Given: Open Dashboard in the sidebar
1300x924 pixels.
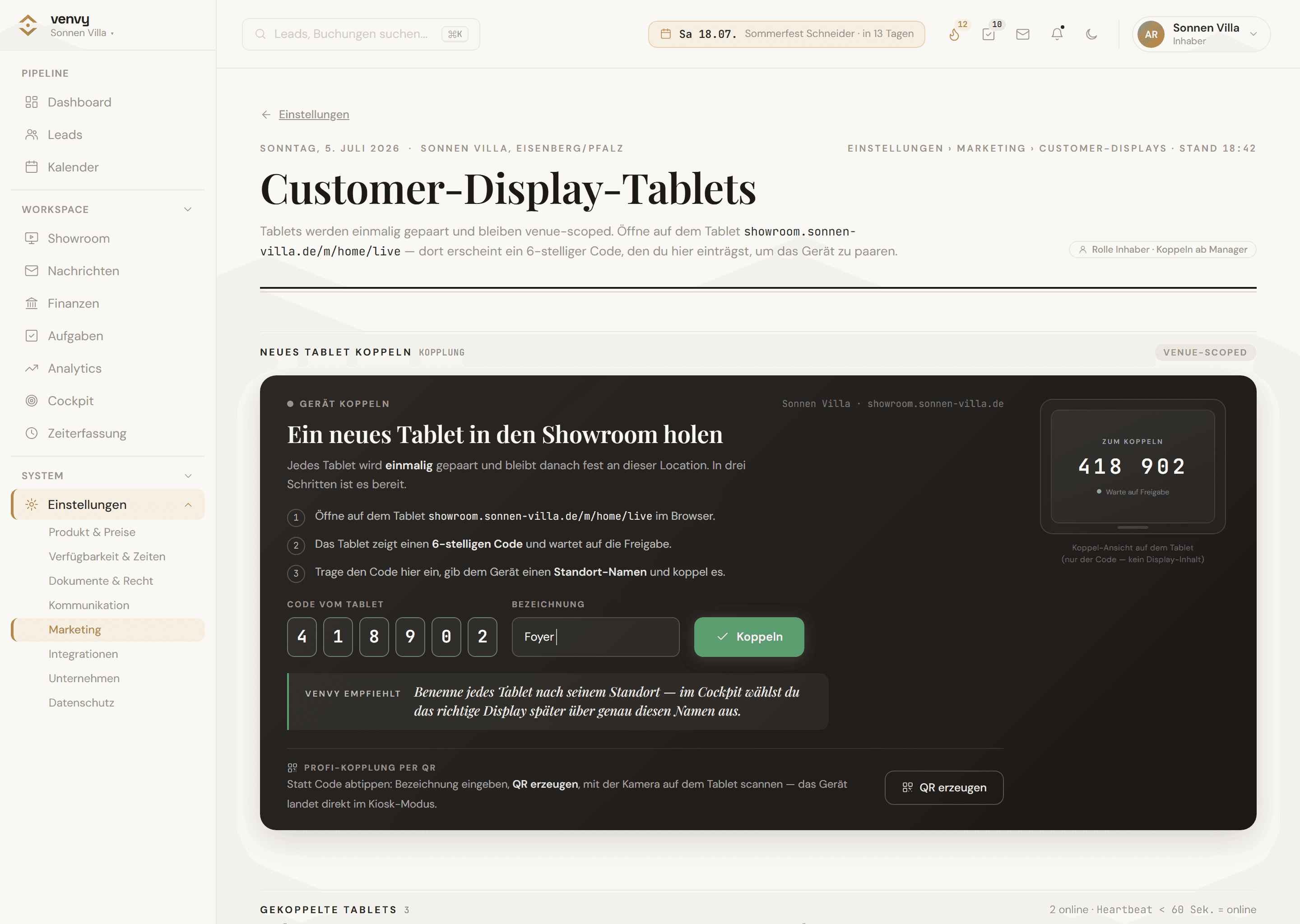Looking at the screenshot, I should 107,102.
